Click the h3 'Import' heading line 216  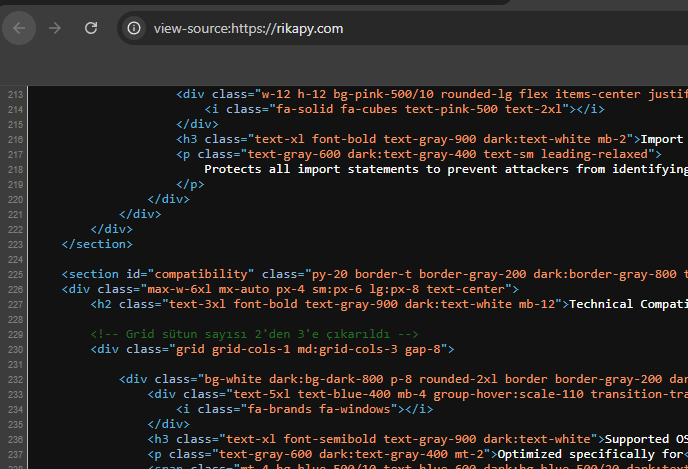tap(432, 140)
